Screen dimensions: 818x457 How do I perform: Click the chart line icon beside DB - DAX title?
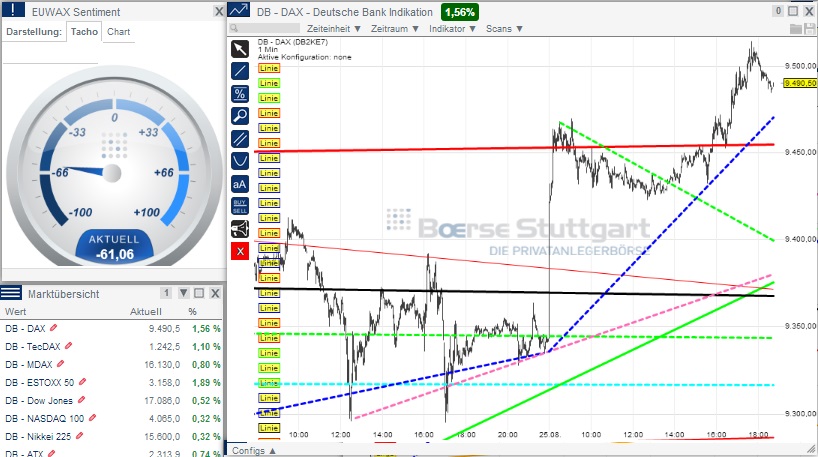point(238,10)
